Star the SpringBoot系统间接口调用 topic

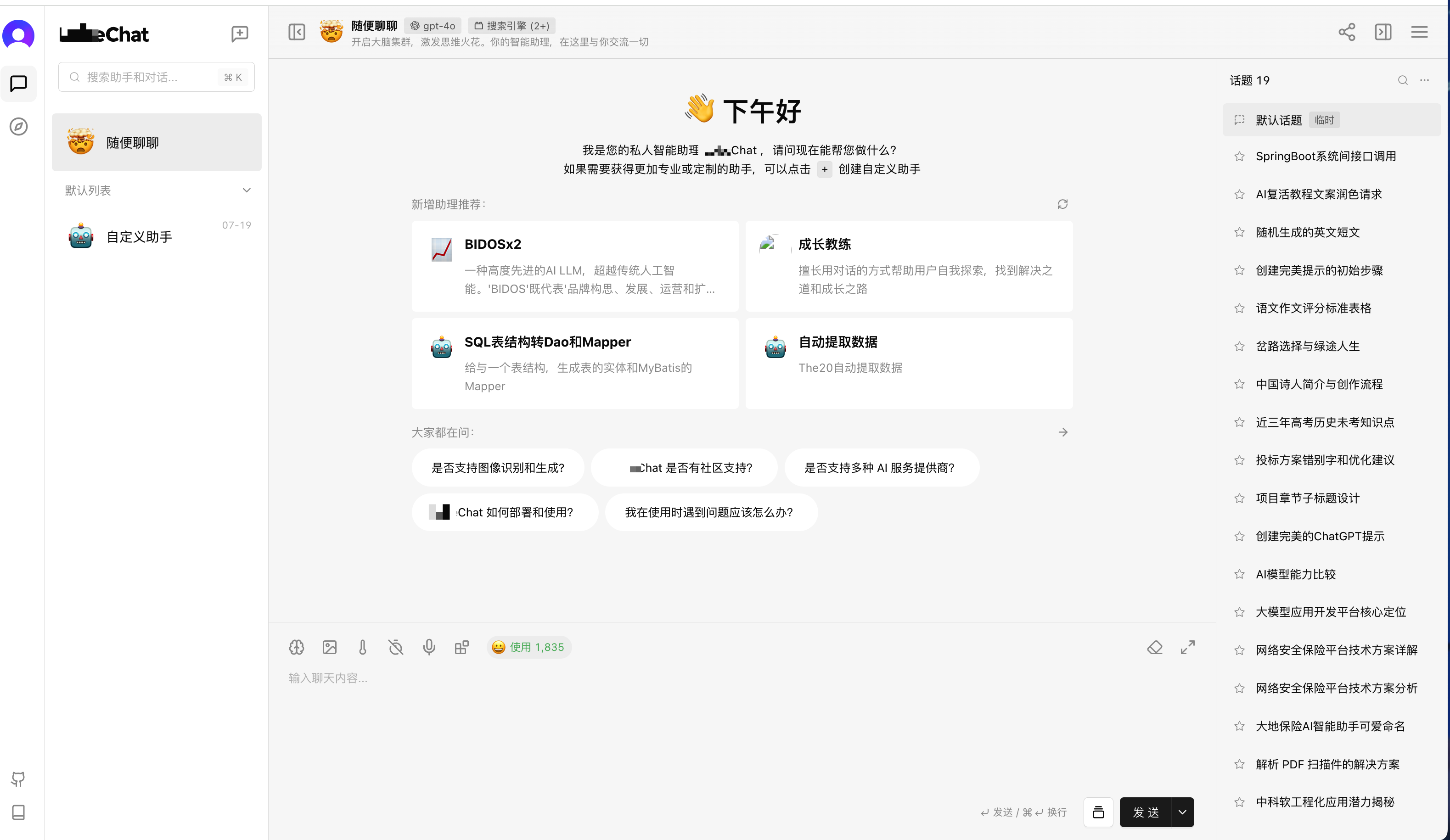pos(1239,157)
